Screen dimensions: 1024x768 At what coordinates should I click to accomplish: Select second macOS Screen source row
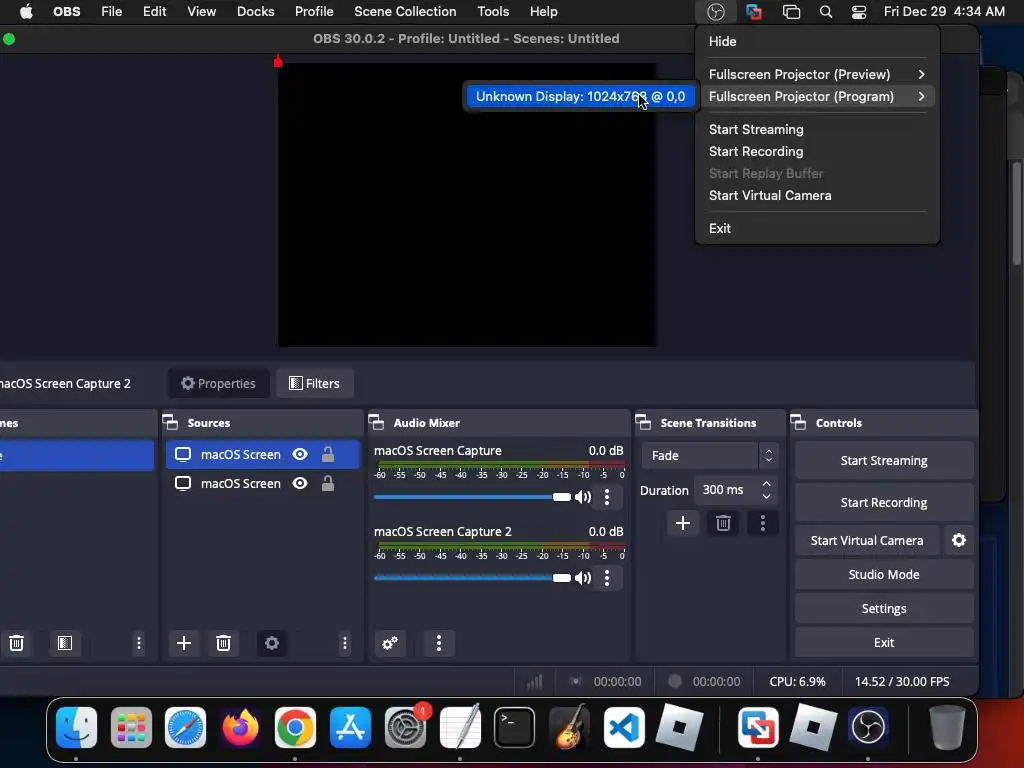[263, 483]
